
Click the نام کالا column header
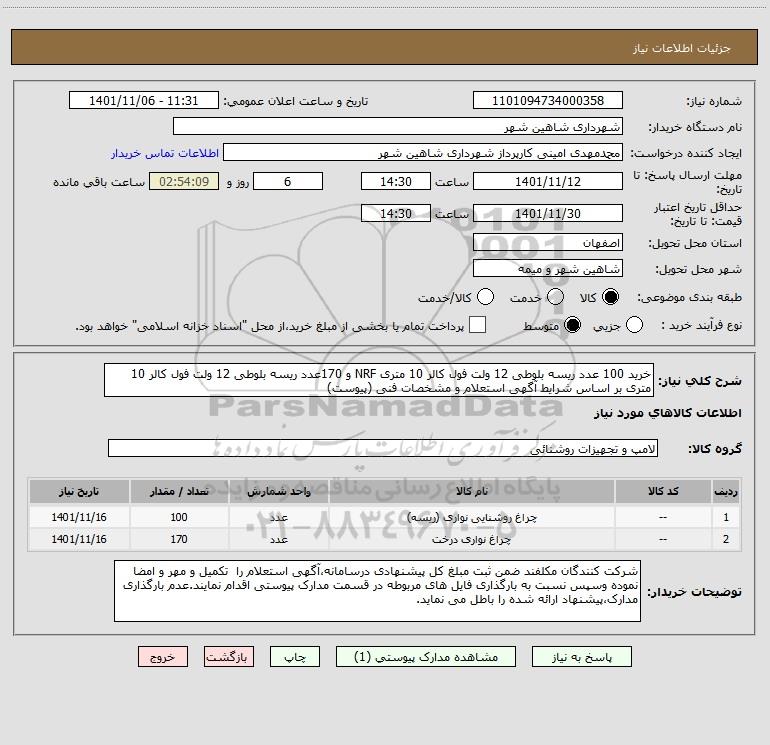(x=471, y=491)
